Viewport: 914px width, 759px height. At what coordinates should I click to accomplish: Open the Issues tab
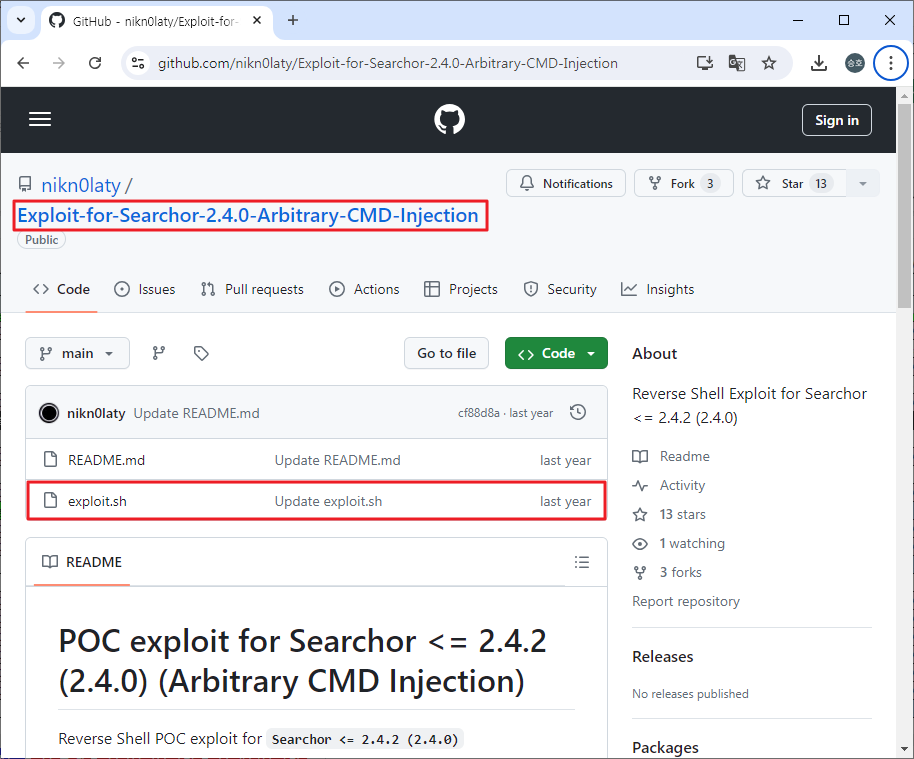pyautogui.click(x=145, y=289)
